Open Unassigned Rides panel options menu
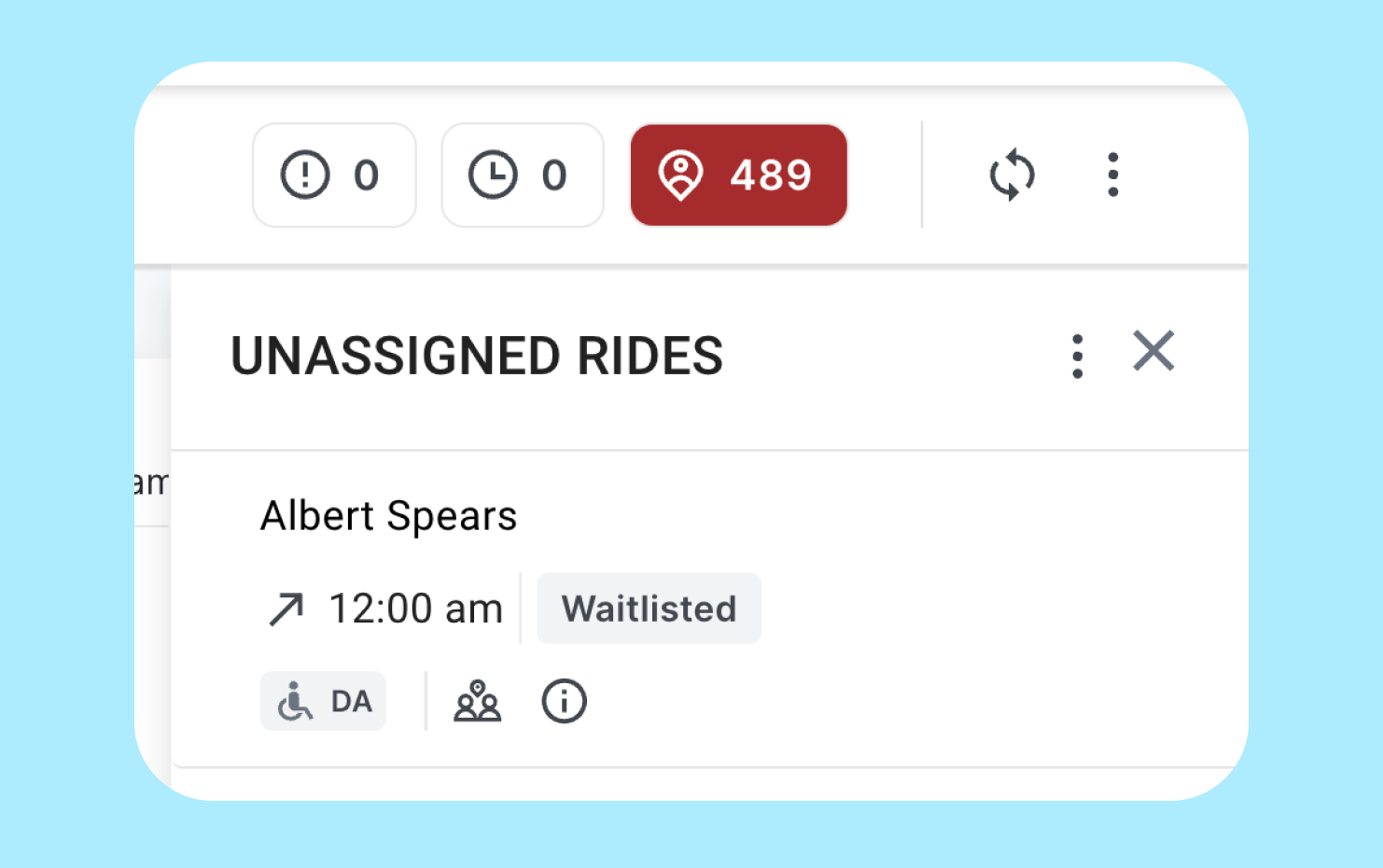The height and width of the screenshot is (868, 1383). click(1078, 356)
